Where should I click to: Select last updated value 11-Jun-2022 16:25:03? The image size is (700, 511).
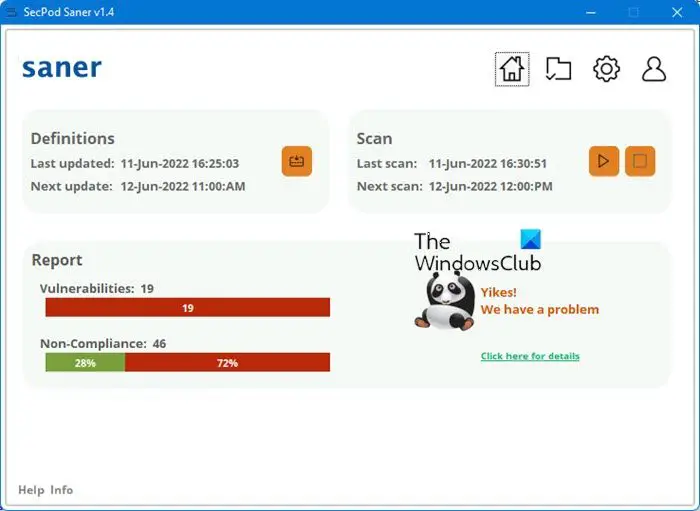pos(179,163)
